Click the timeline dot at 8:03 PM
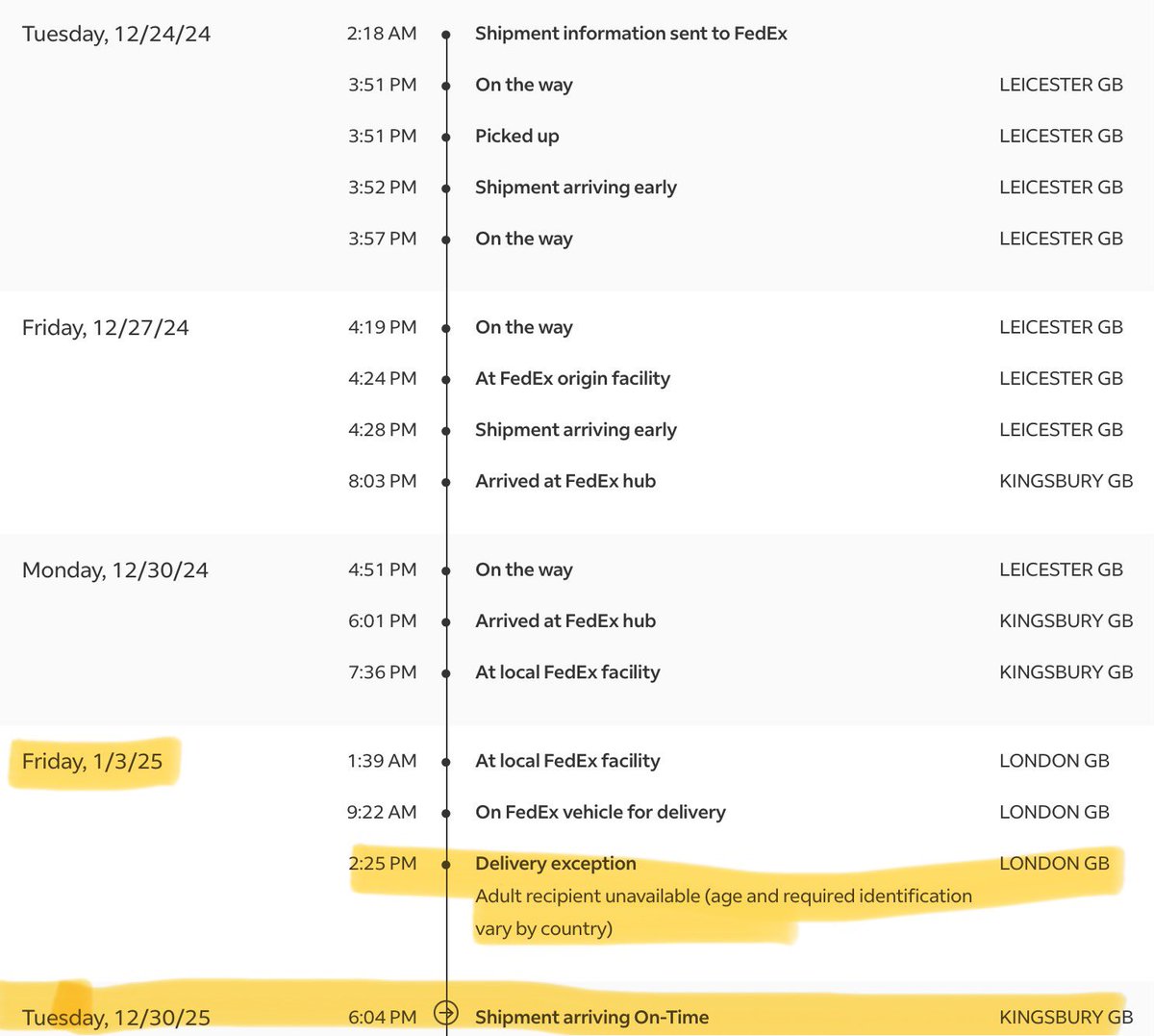 click(446, 482)
